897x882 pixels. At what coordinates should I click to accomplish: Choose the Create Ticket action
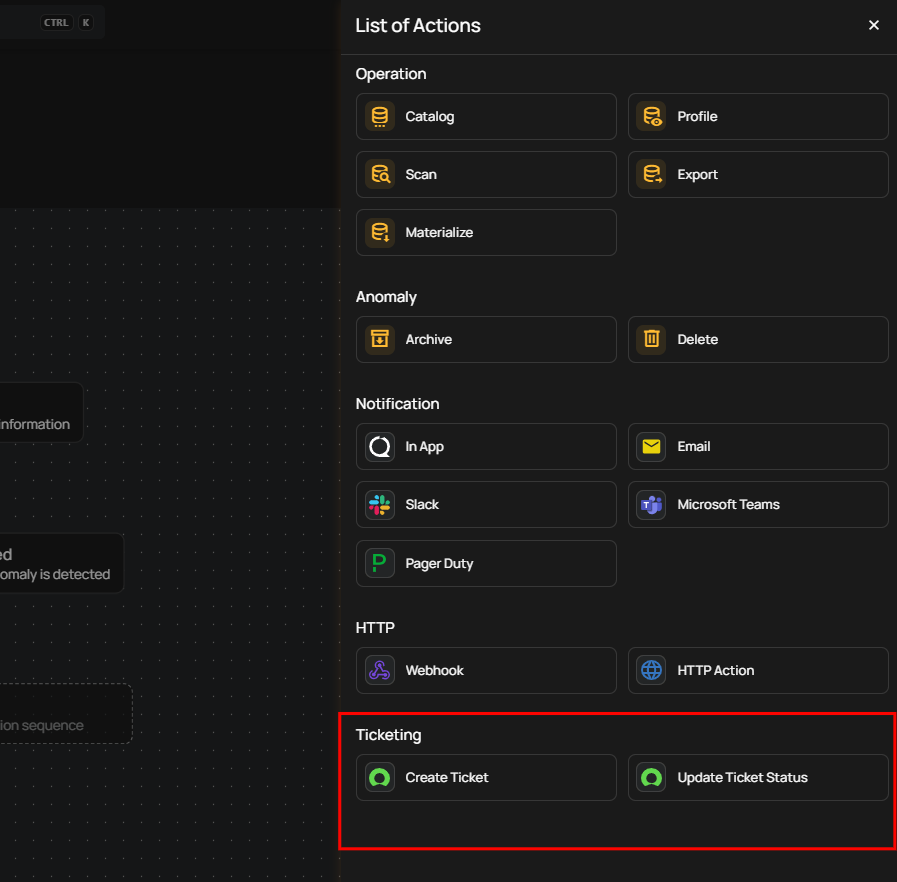click(x=486, y=778)
